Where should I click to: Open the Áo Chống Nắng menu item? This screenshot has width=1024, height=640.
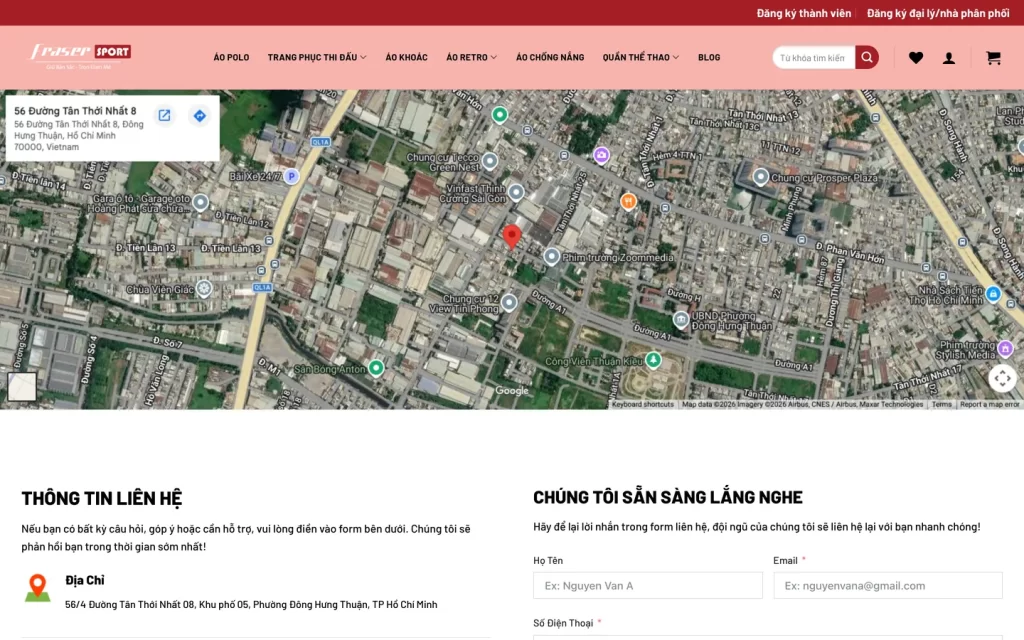pos(550,57)
